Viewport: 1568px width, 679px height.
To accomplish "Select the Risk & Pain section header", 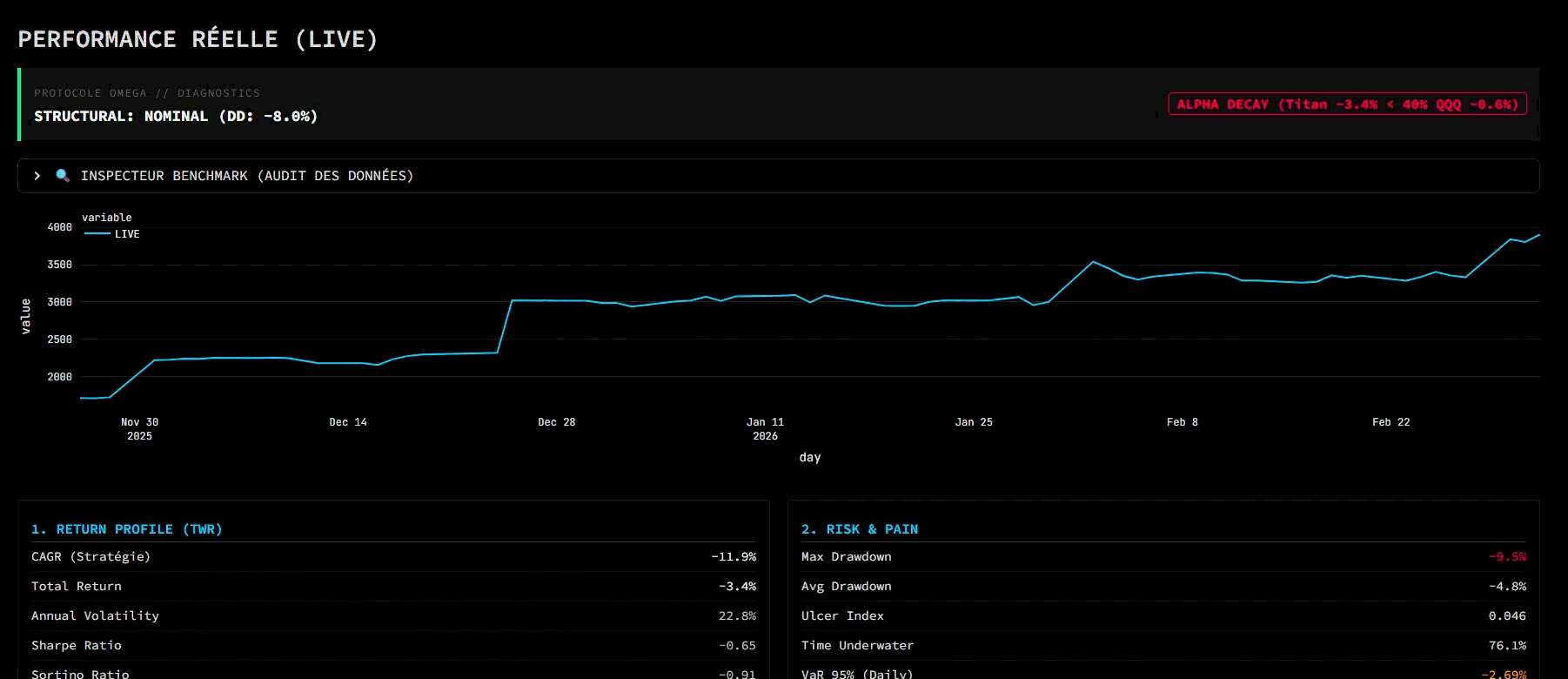I will pos(859,529).
